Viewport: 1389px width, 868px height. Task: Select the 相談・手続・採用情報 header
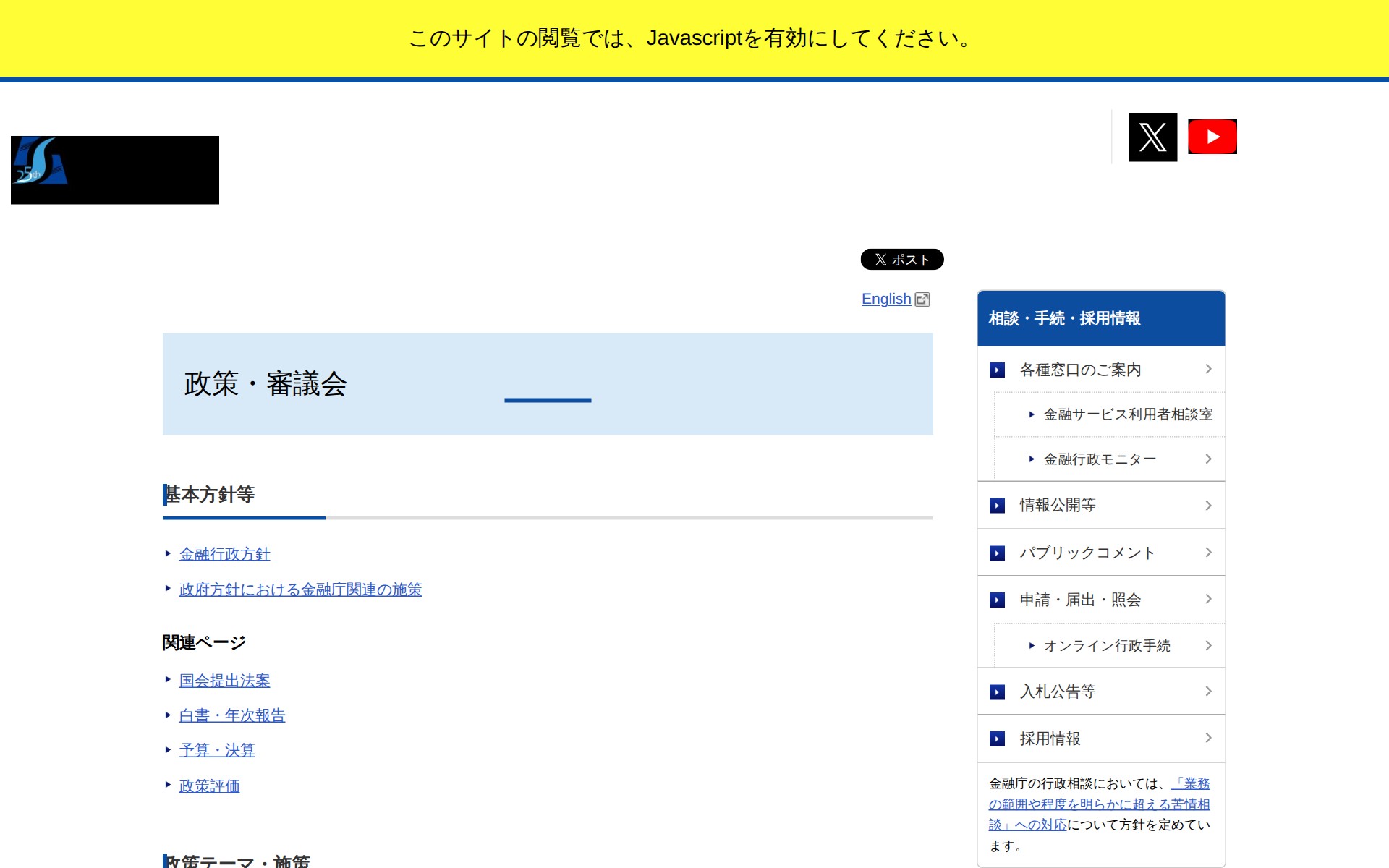1064,318
